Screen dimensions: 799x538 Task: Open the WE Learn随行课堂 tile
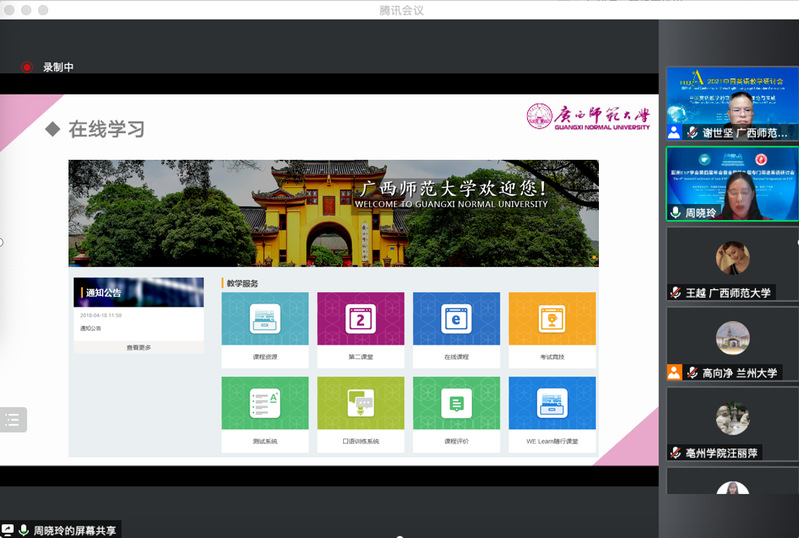point(552,414)
